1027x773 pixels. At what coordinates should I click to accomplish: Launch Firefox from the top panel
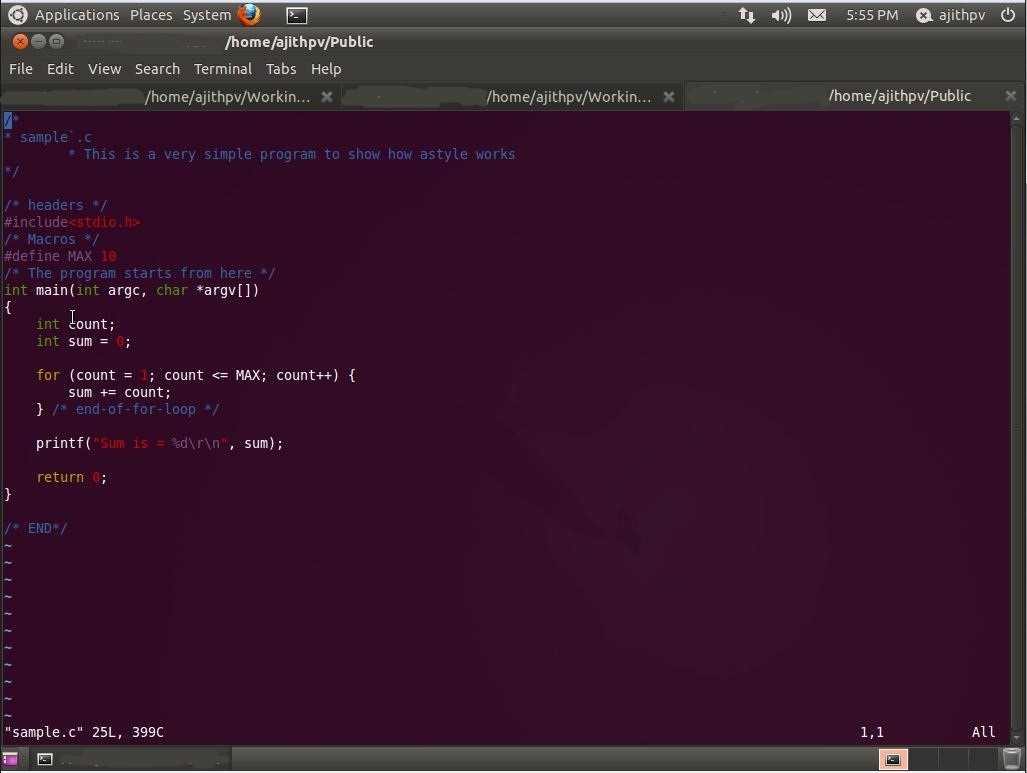pyautogui.click(x=248, y=14)
